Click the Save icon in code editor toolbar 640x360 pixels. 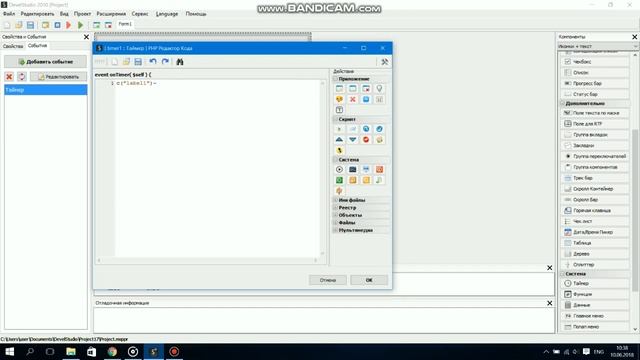[138, 62]
